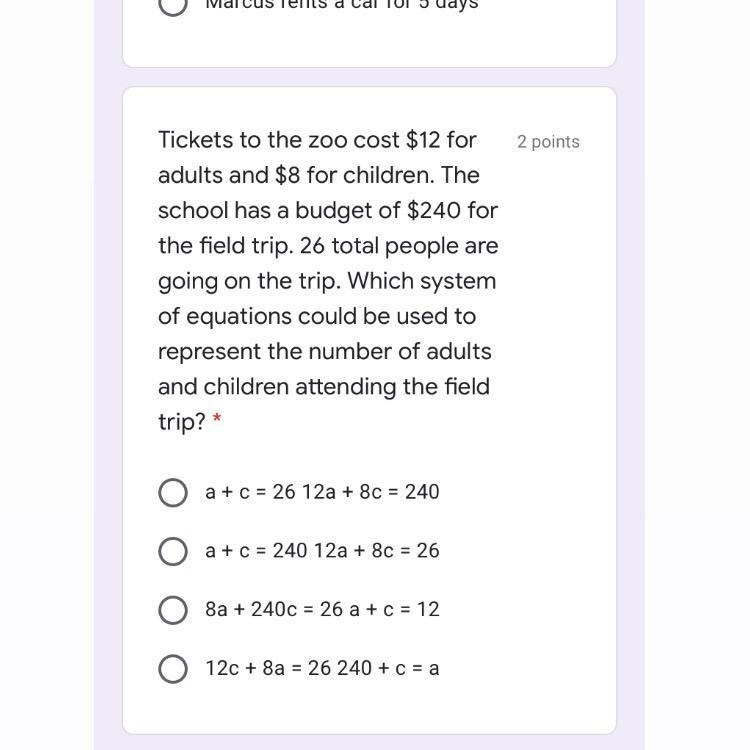The height and width of the screenshot is (750, 750).
Task: Pick the radio button for "12c + 8a = 26 240 + c = a"
Action: tap(173, 669)
